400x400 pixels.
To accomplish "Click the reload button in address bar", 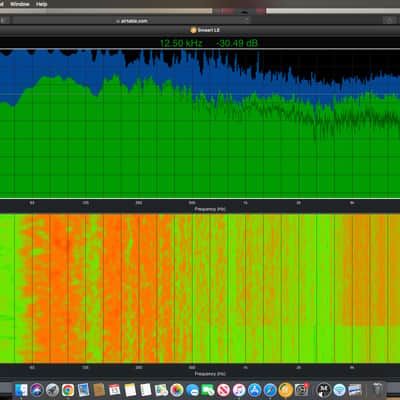I will pos(247,20).
